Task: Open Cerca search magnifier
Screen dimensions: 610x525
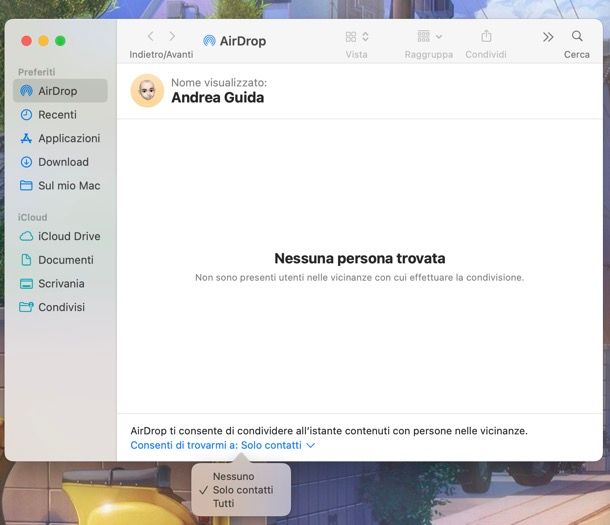Action: pyautogui.click(x=577, y=36)
